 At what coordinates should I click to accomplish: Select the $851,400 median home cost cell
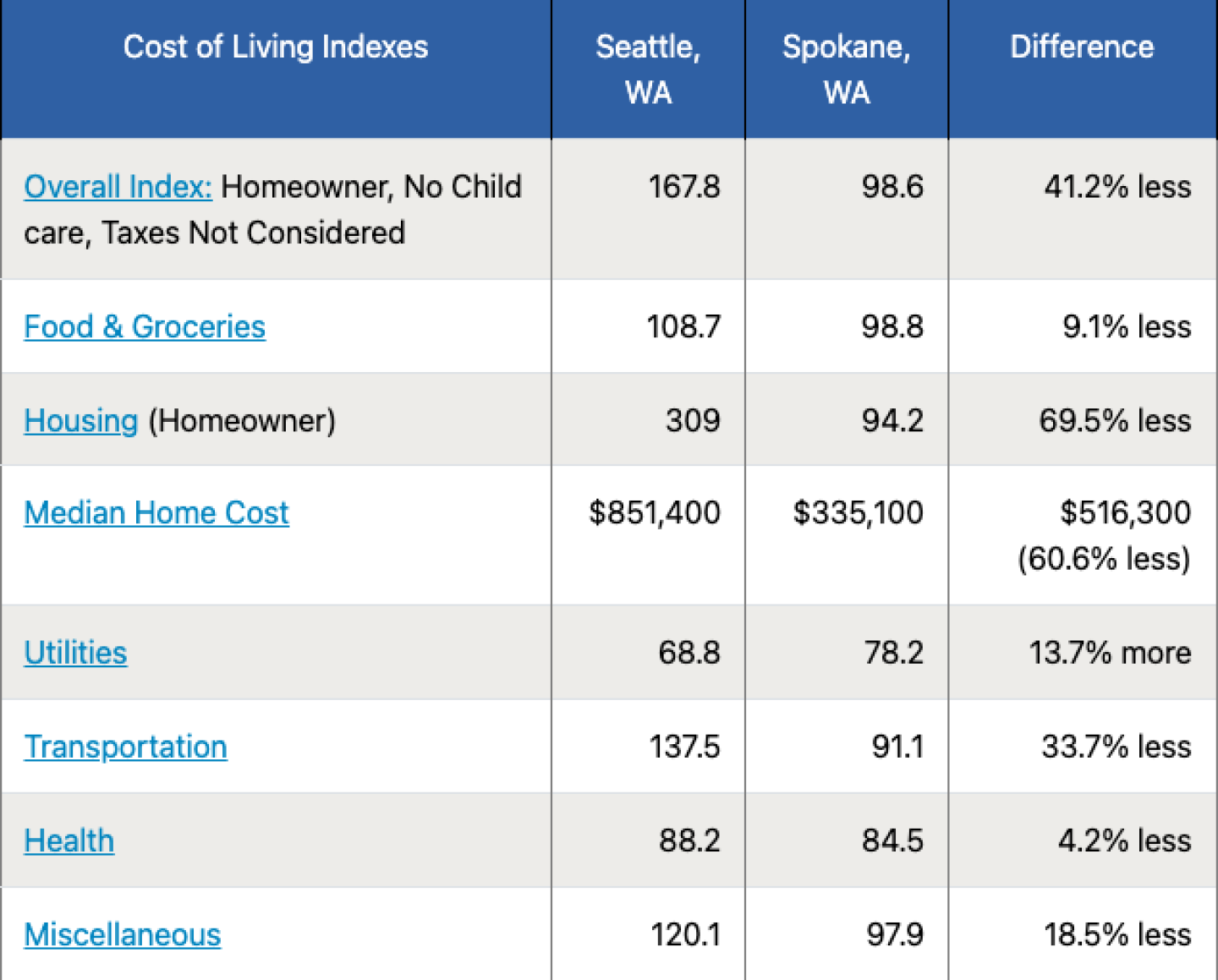tap(655, 513)
